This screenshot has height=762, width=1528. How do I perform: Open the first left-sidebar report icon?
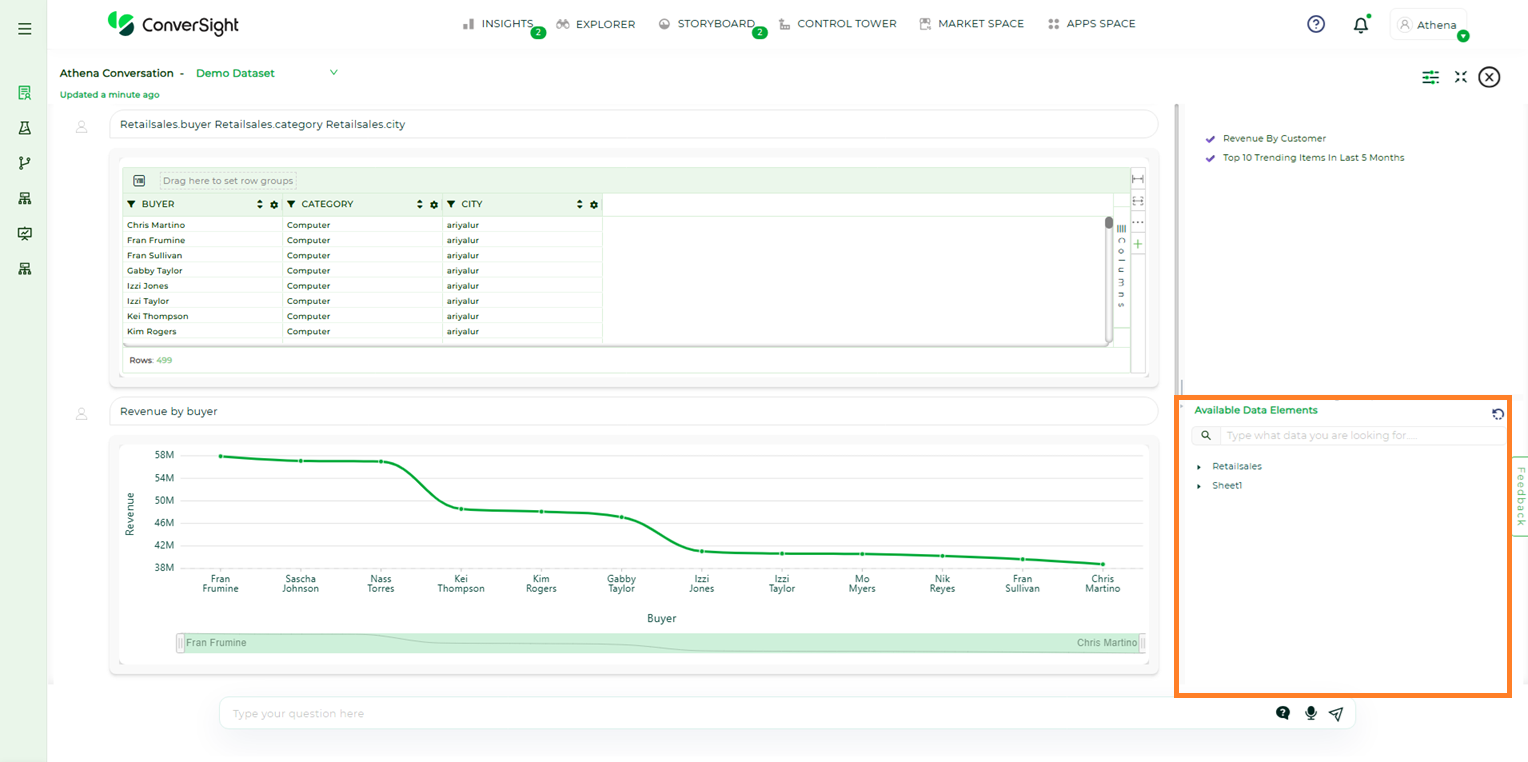coord(25,93)
